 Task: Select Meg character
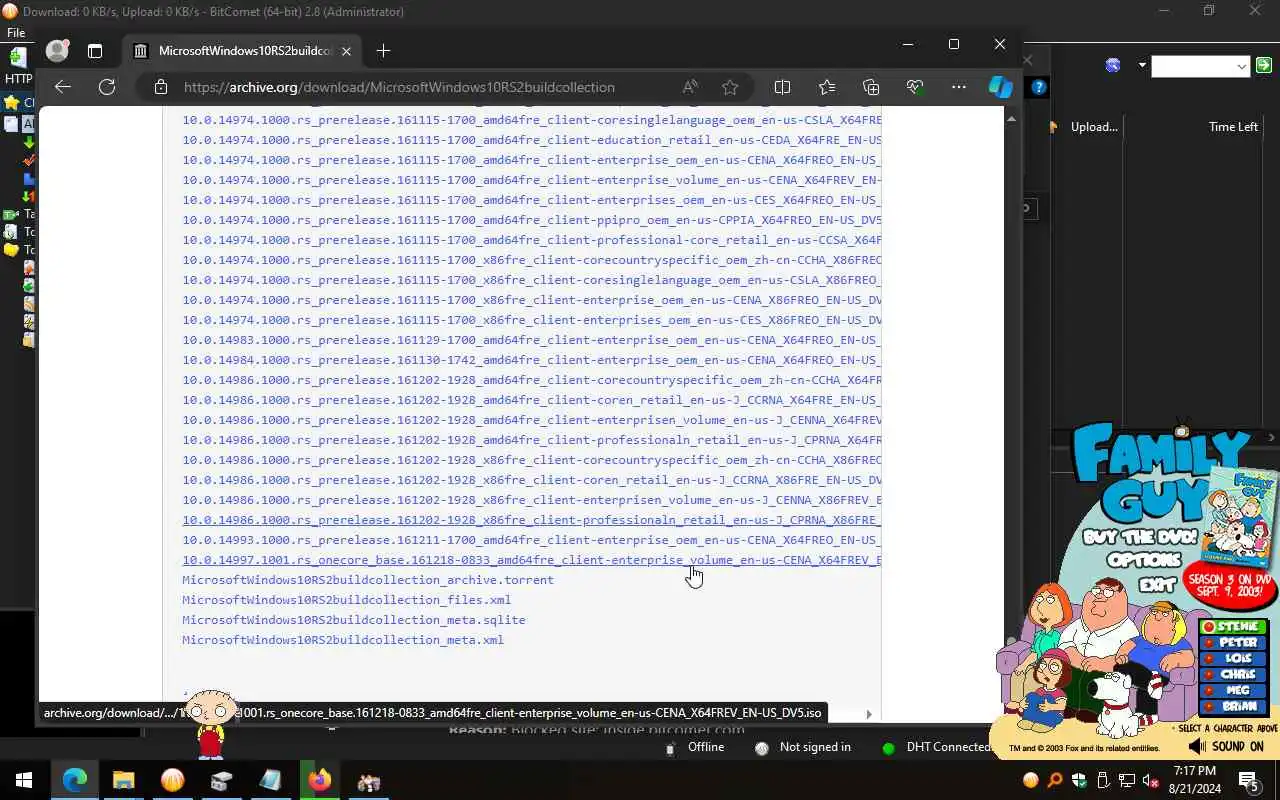coord(1232,691)
